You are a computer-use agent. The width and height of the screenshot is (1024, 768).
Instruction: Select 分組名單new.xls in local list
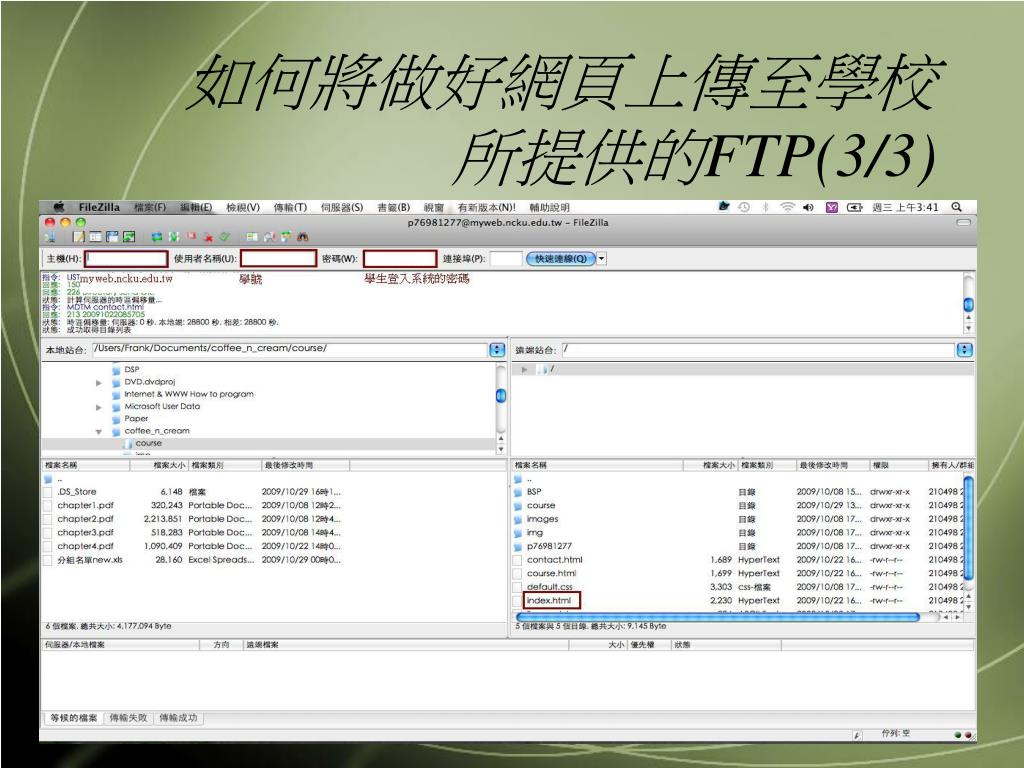[89, 560]
